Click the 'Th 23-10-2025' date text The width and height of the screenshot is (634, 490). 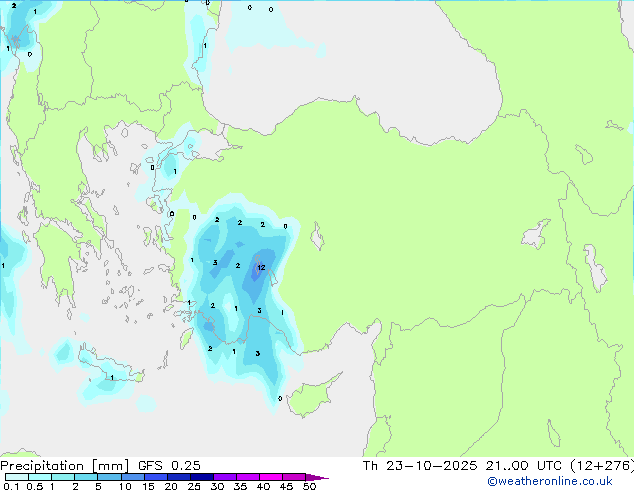click(x=420, y=466)
